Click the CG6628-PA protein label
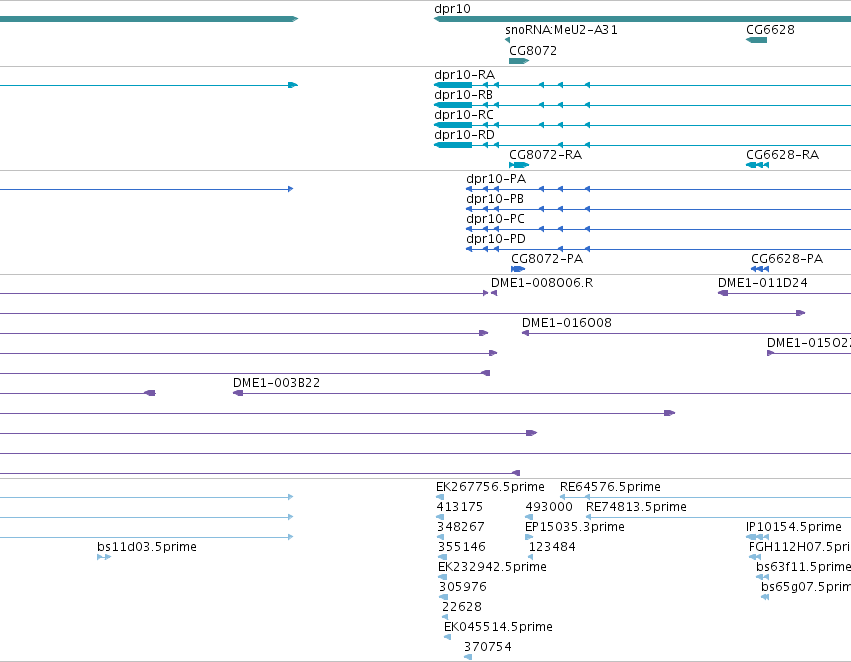The image size is (851, 662). [787, 259]
